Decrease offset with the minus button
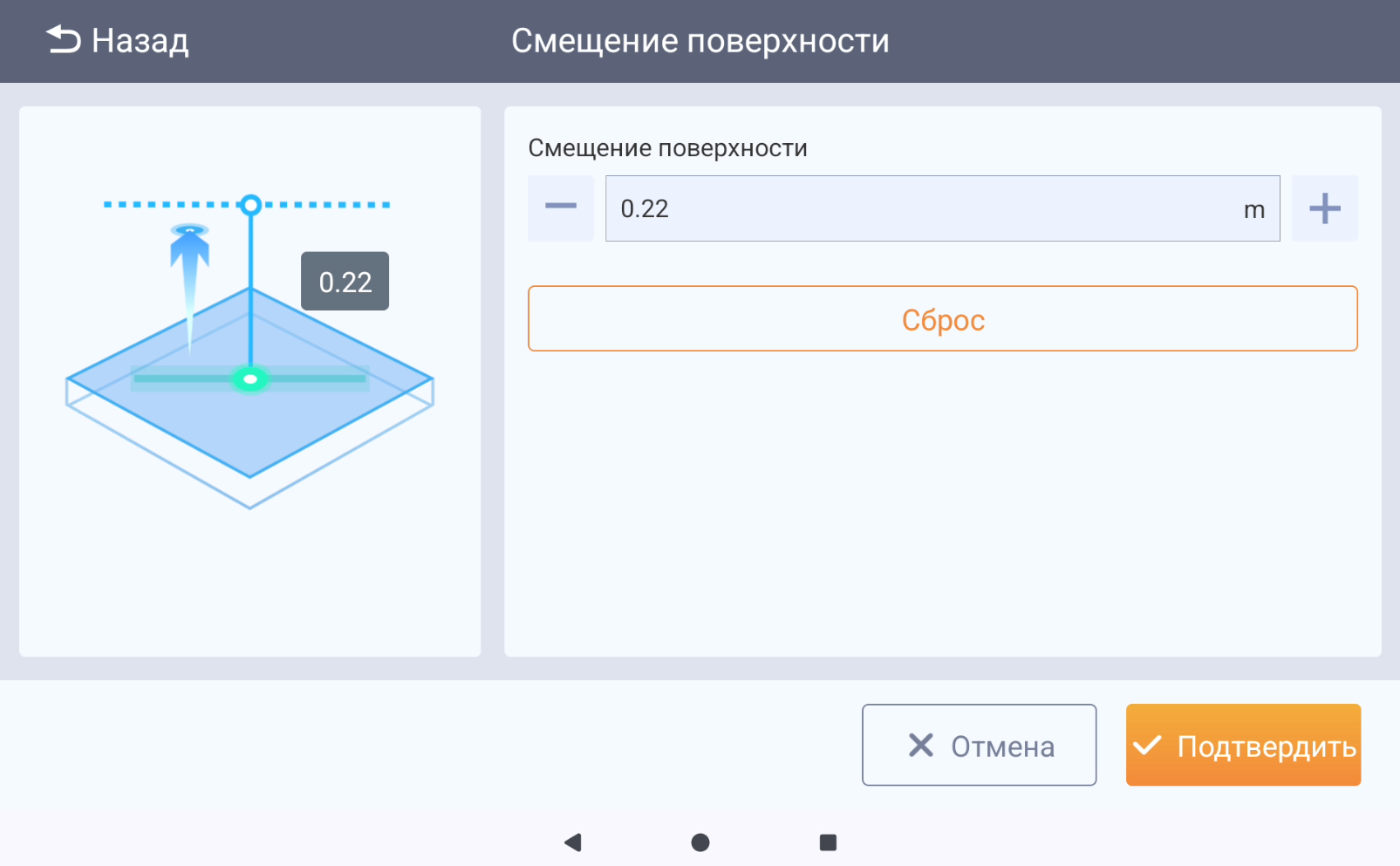1400x866 pixels. pos(561,208)
